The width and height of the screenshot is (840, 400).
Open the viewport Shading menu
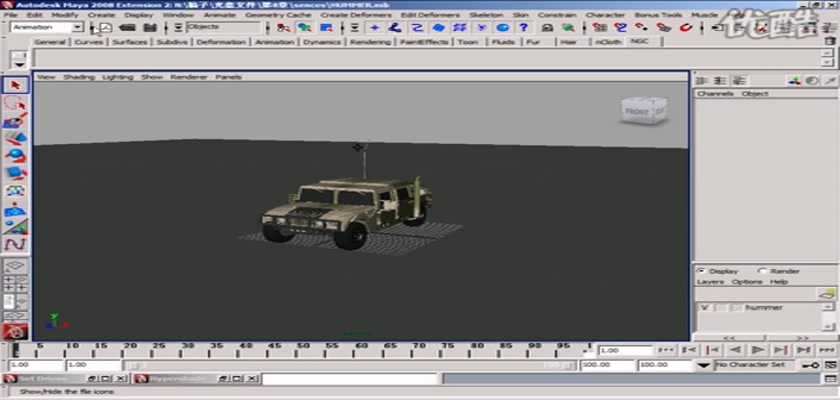coord(79,77)
